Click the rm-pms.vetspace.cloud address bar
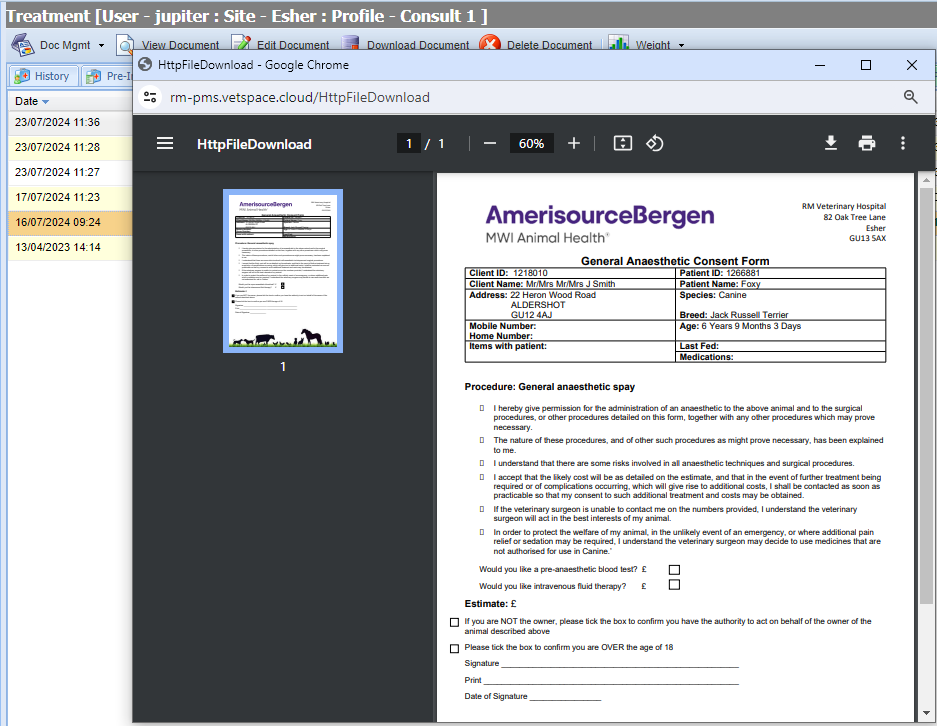937x726 pixels. 299,97
